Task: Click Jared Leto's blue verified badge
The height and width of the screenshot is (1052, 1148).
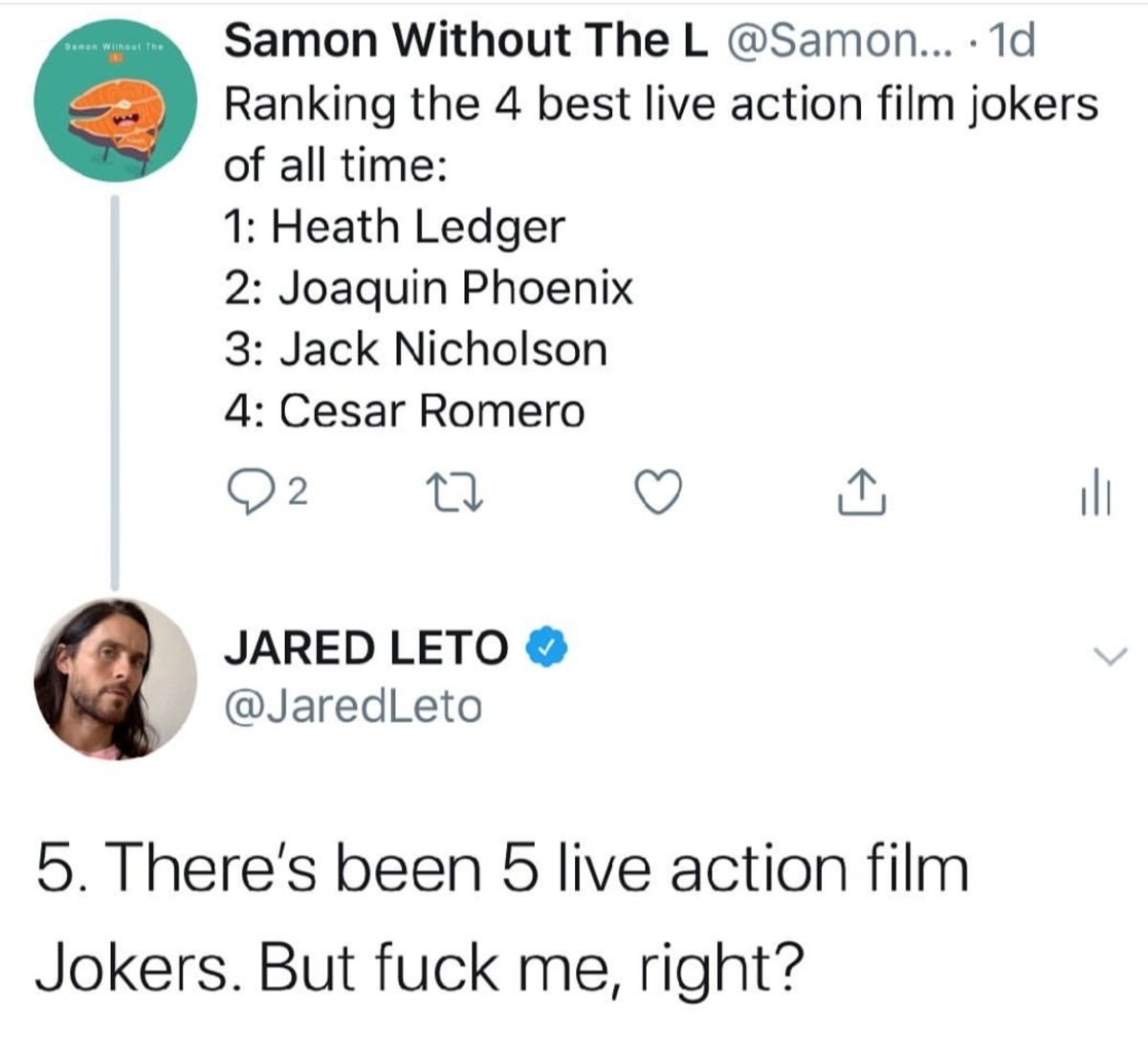Action: pos(548,647)
